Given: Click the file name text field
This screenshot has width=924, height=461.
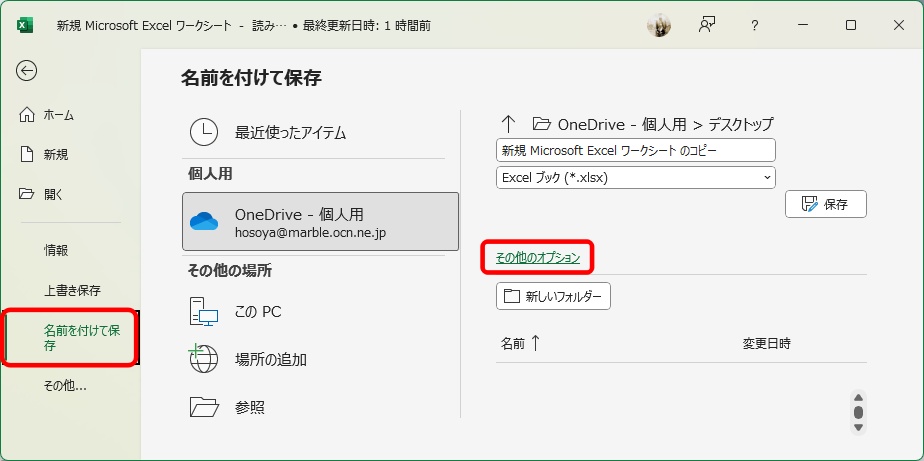Looking at the screenshot, I should 636,150.
